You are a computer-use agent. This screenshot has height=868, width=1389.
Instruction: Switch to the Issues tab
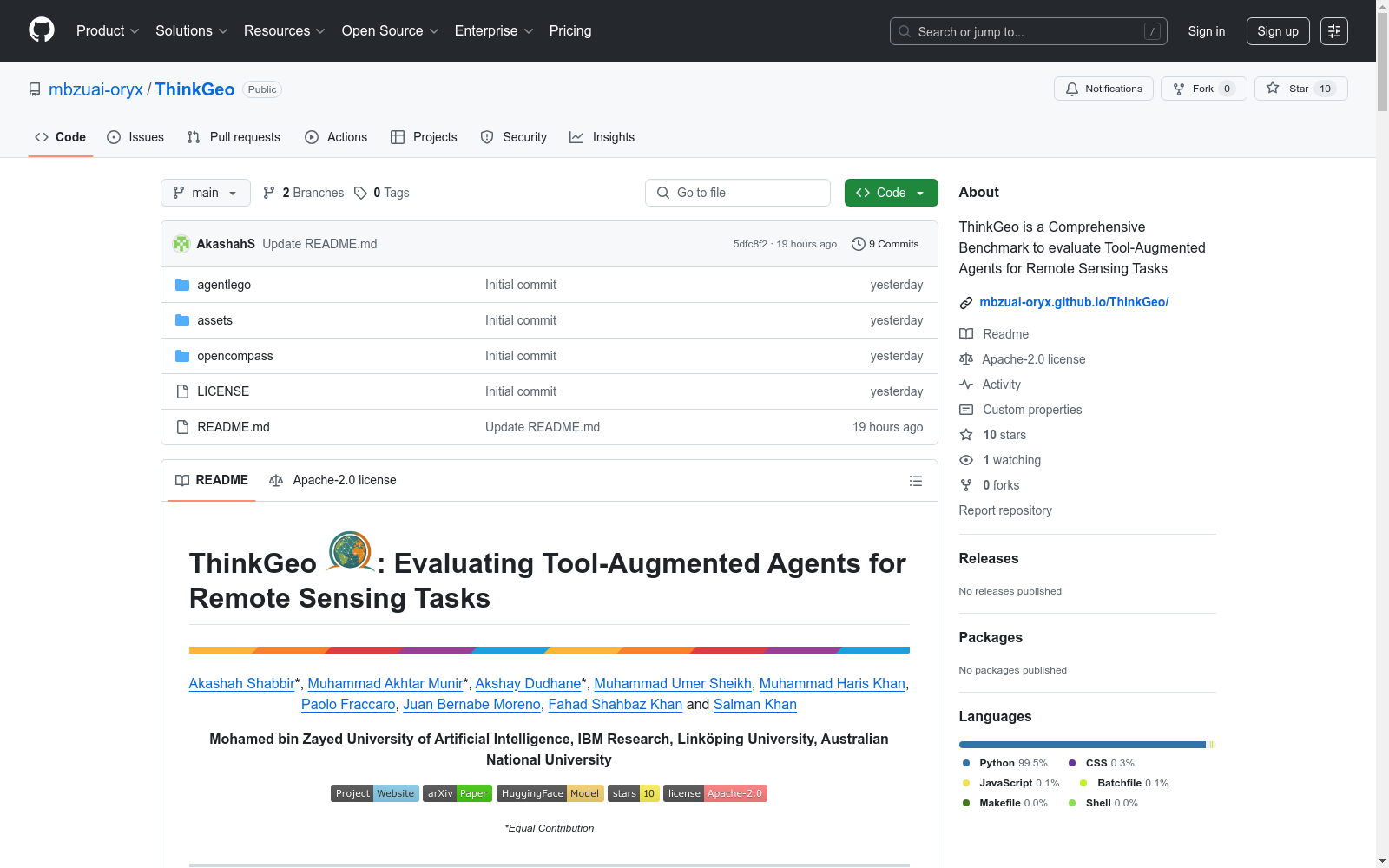coord(135,137)
